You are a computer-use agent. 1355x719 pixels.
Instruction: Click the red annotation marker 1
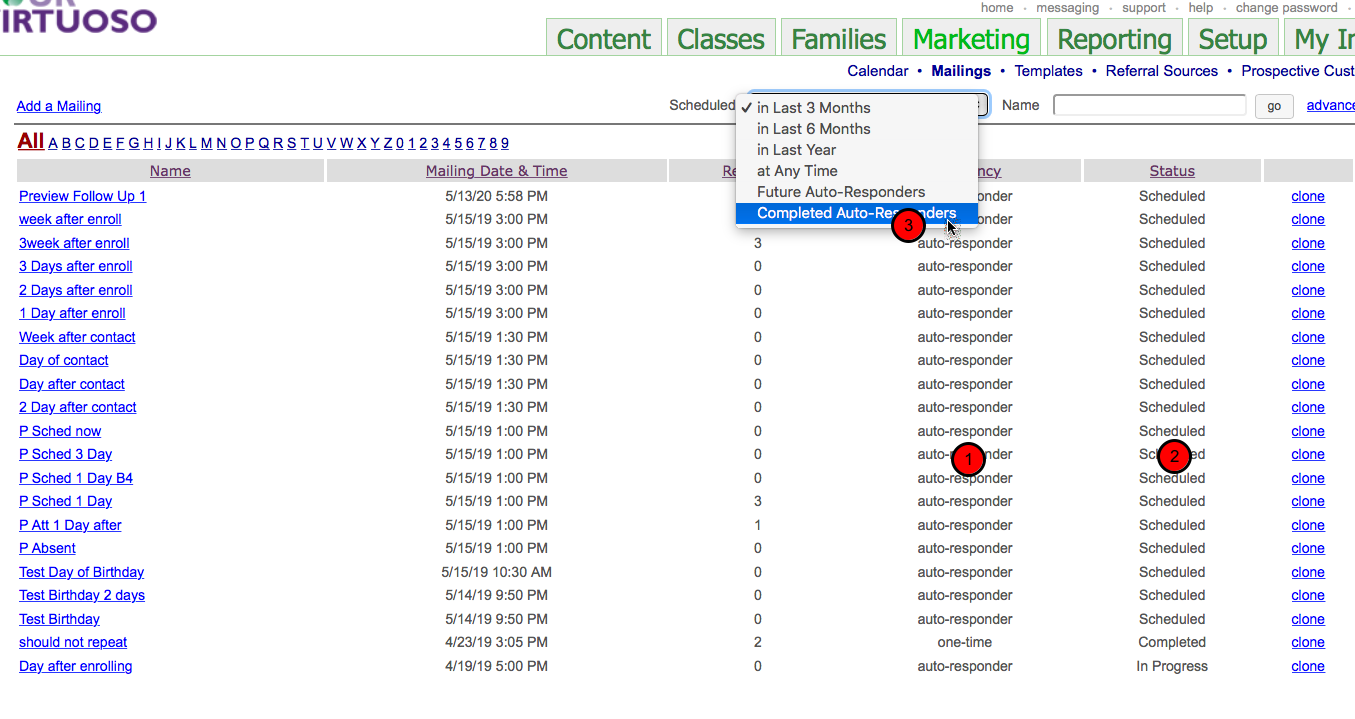967,458
